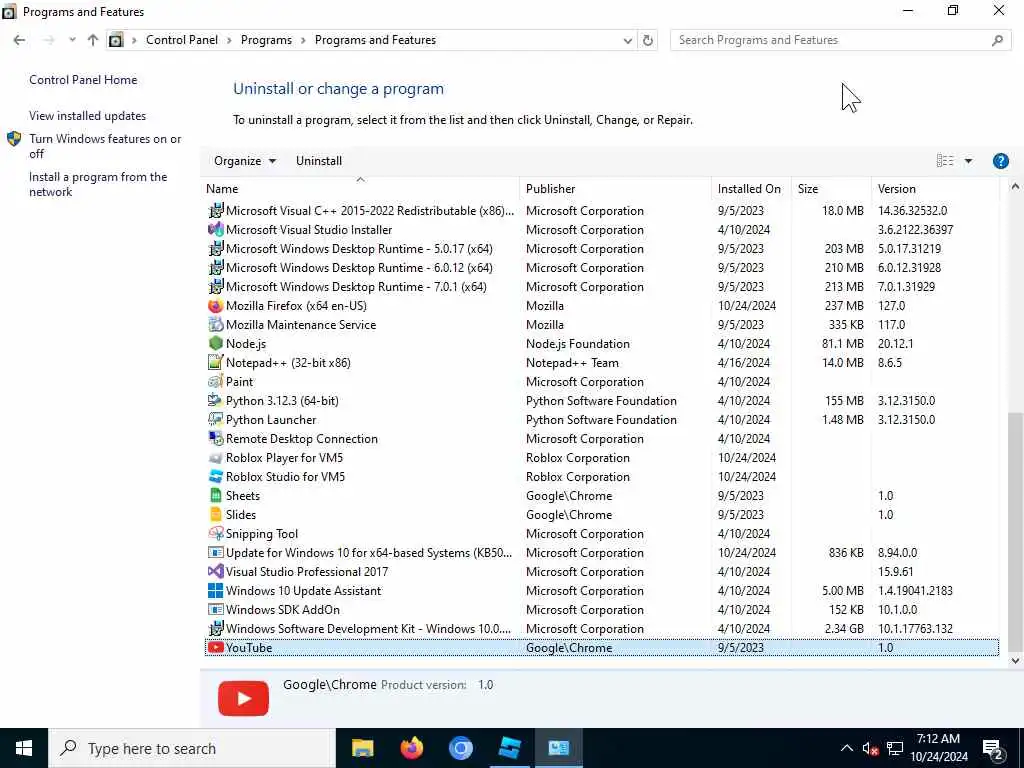Navigate to Control Panel in the breadcrumb
The height and width of the screenshot is (768, 1024).
182,40
